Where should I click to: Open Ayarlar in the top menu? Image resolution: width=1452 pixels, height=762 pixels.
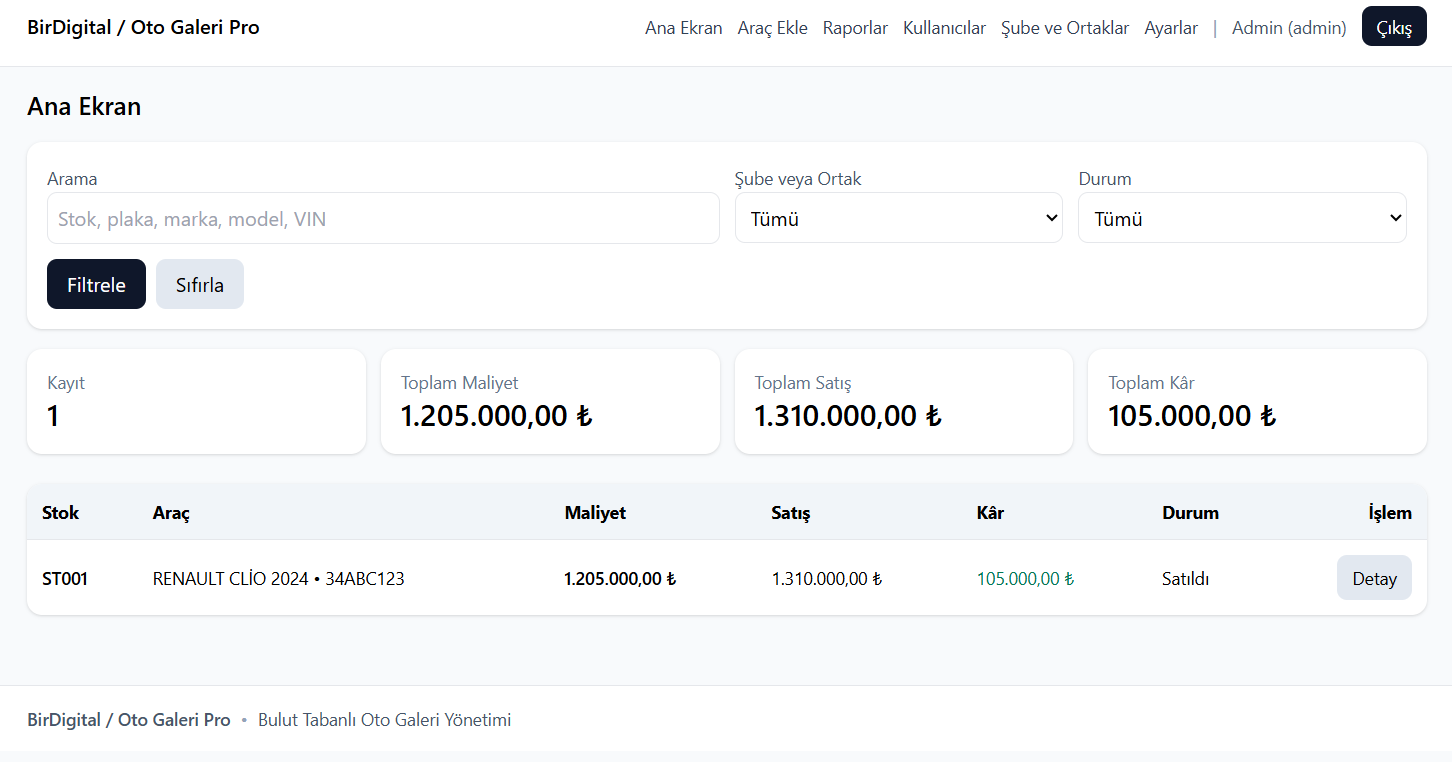[1171, 28]
